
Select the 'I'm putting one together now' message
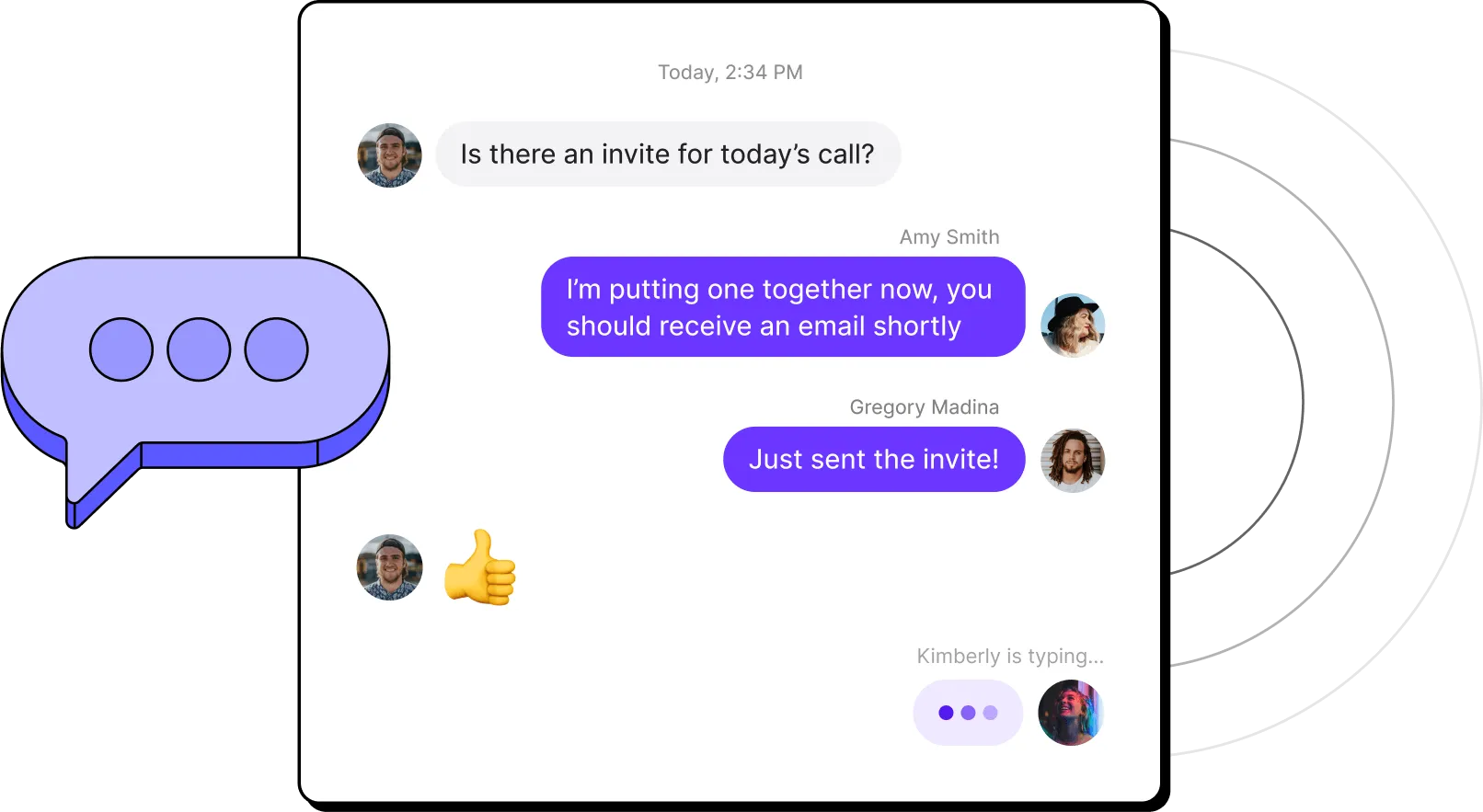(783, 307)
